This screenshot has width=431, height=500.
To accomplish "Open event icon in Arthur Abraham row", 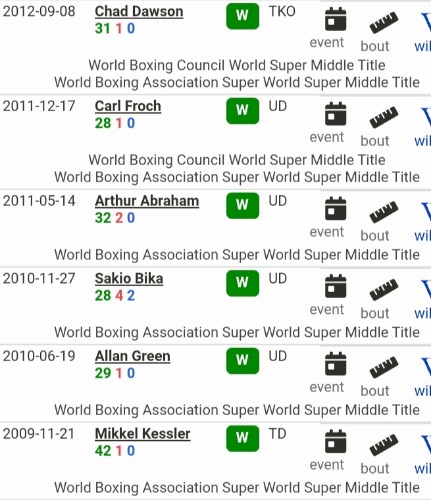I will click(x=335, y=209).
